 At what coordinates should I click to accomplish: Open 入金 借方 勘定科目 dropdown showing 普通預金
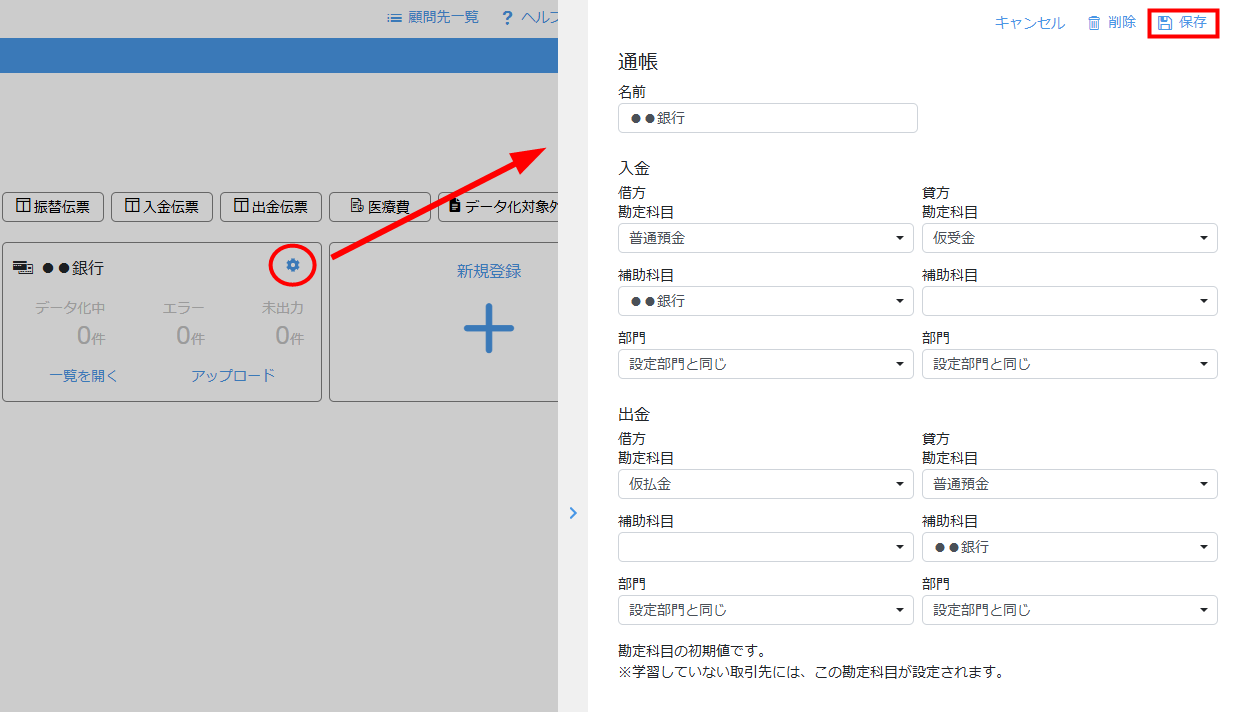765,238
